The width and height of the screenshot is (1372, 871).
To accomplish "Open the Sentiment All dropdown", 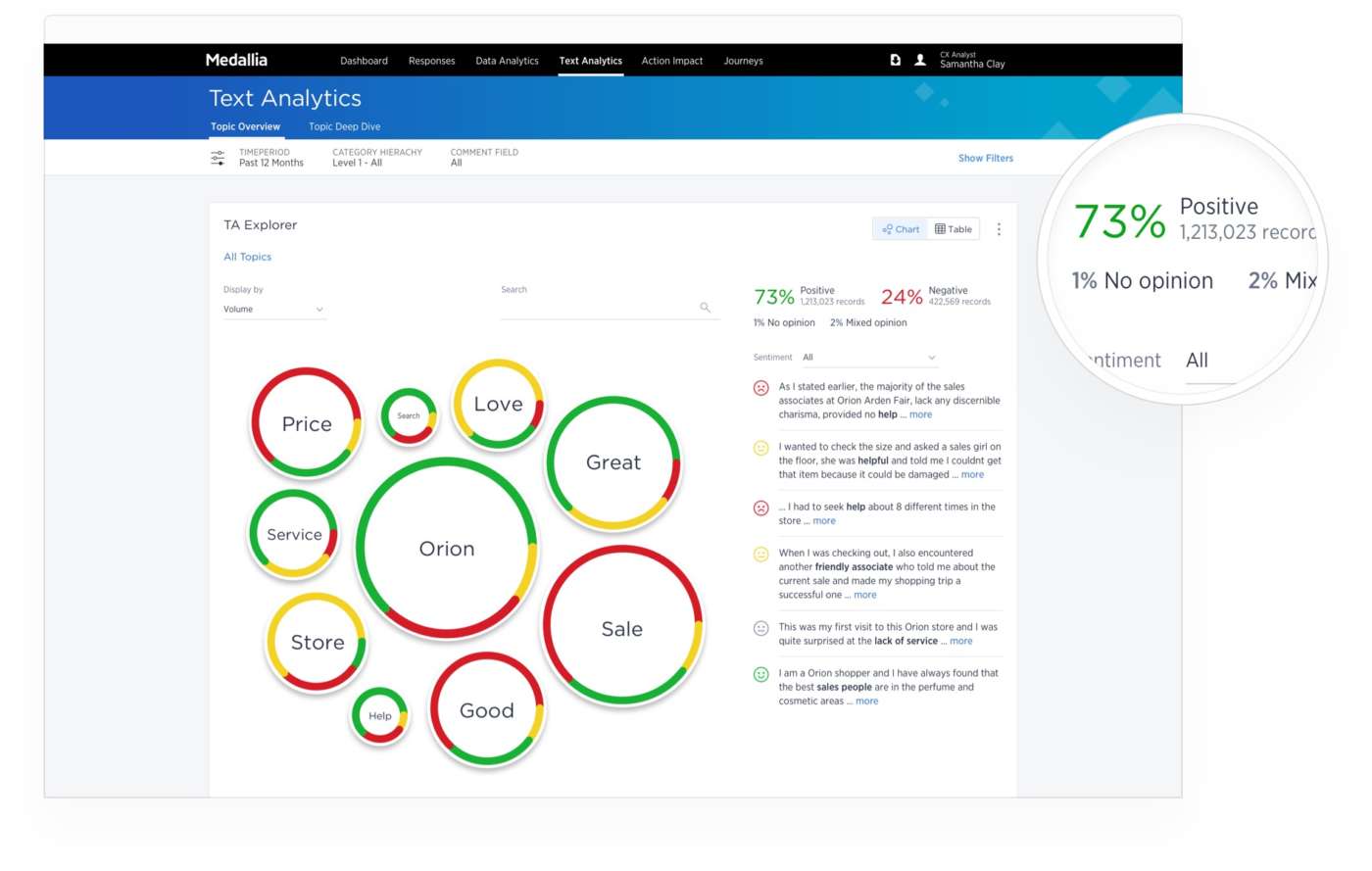I will tap(869, 358).
